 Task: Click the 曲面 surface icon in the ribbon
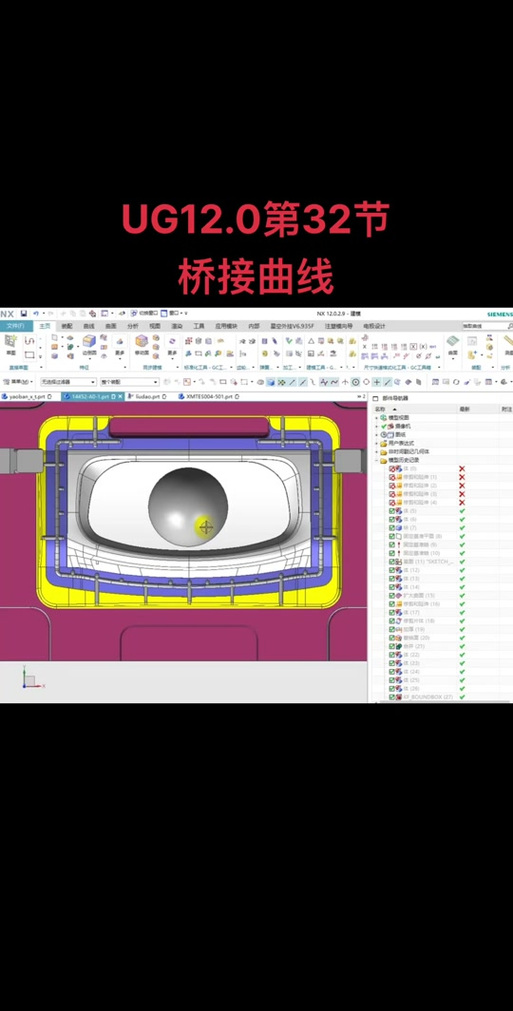pos(452,345)
